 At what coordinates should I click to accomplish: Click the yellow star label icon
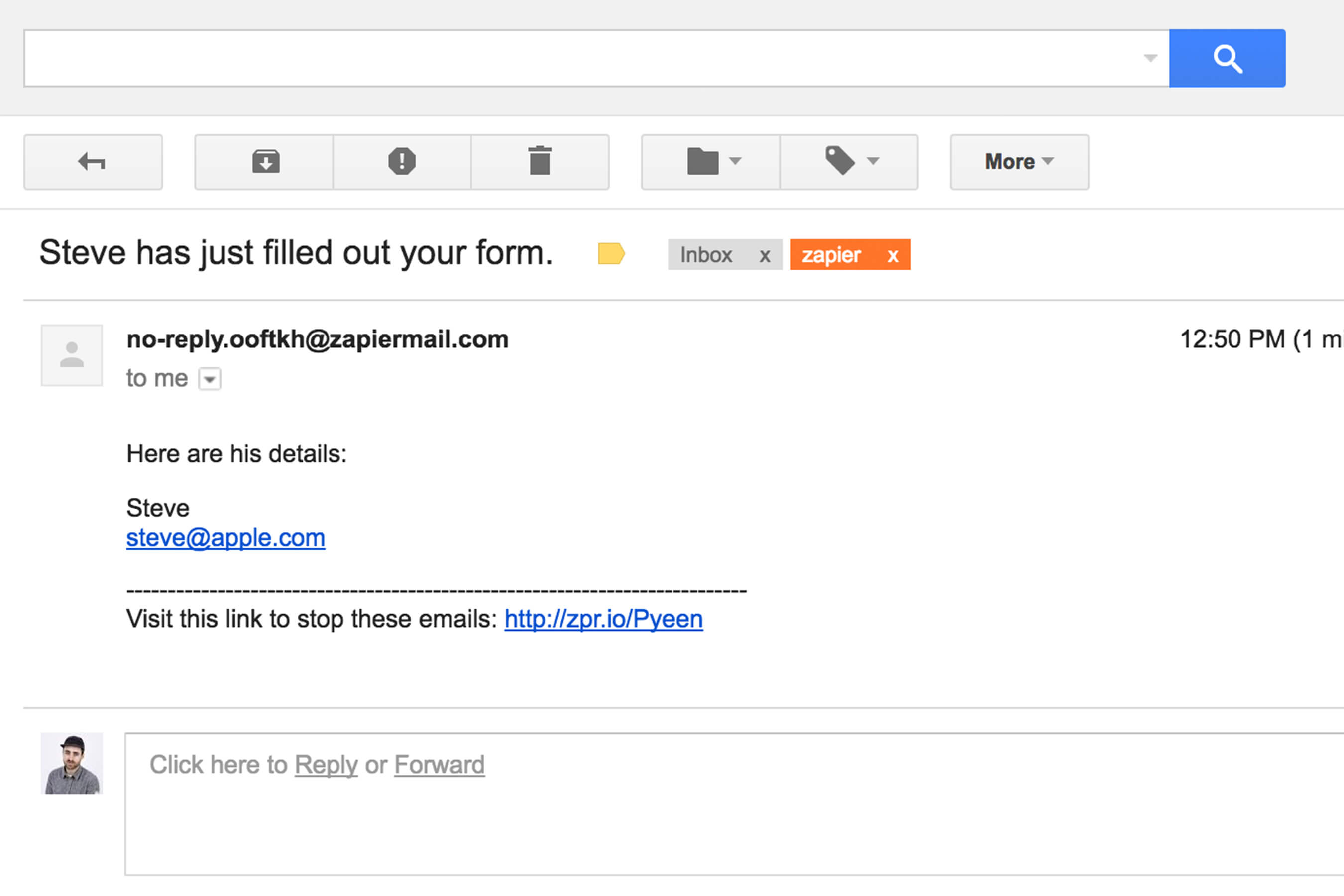coord(611,253)
